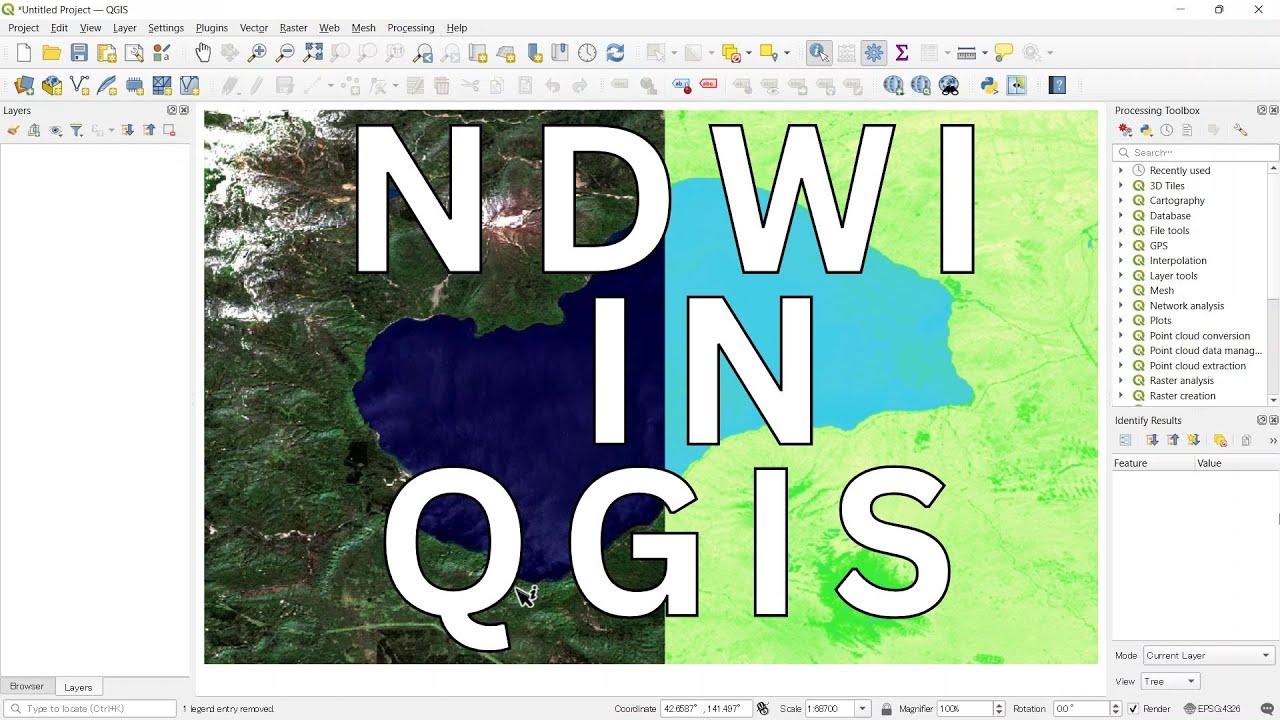Toggle the Processing Toolbox gear icon
The height and width of the screenshot is (720, 1280).
tap(874, 53)
